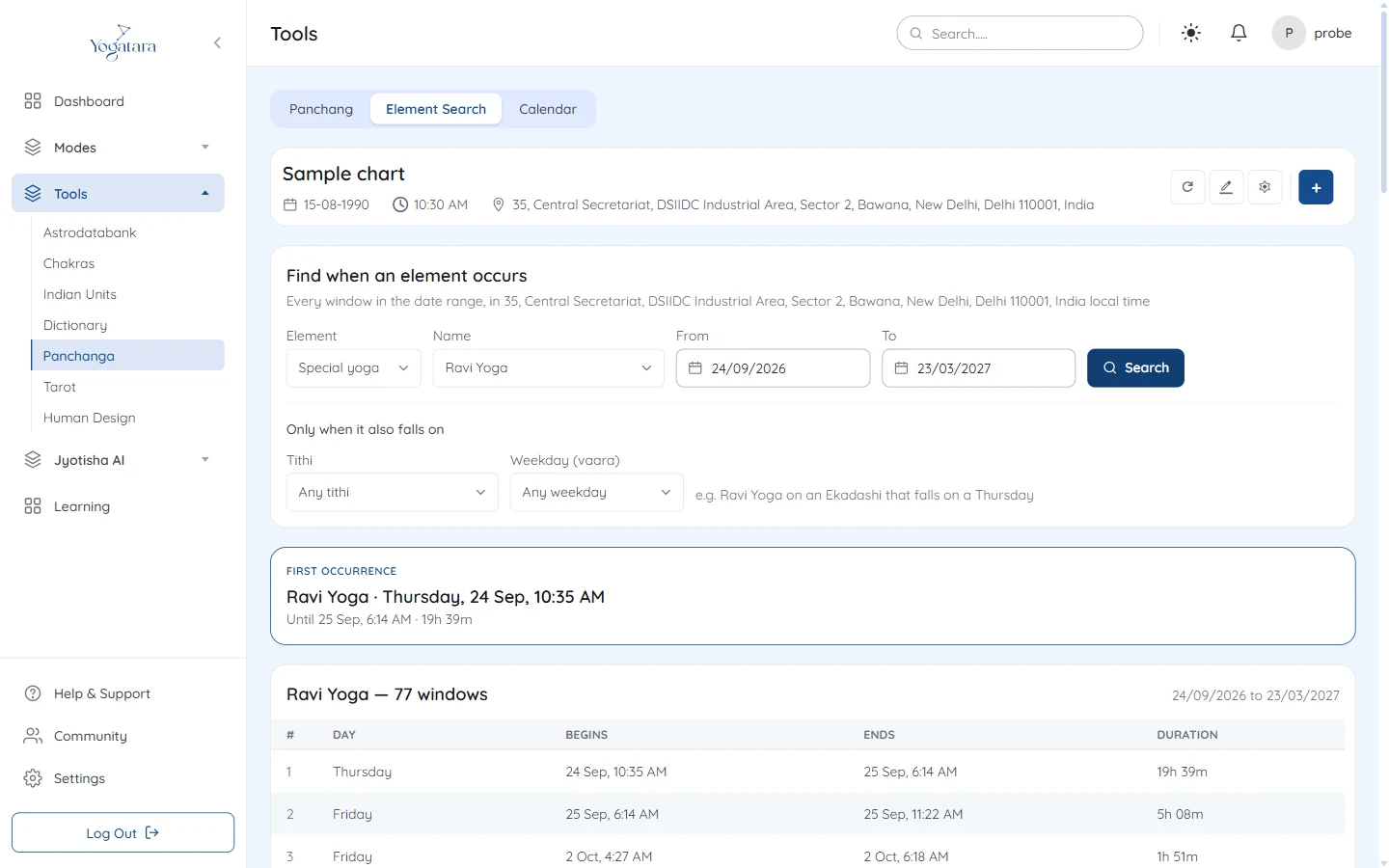Viewport: 1389px width, 868px height.
Task: Click the Help & Support question icon
Action: click(x=33, y=693)
